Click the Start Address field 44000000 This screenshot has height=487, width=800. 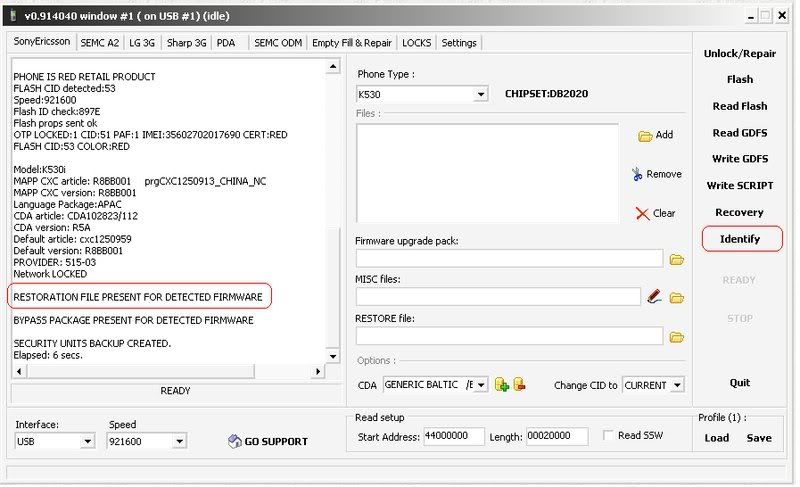[x=454, y=436]
